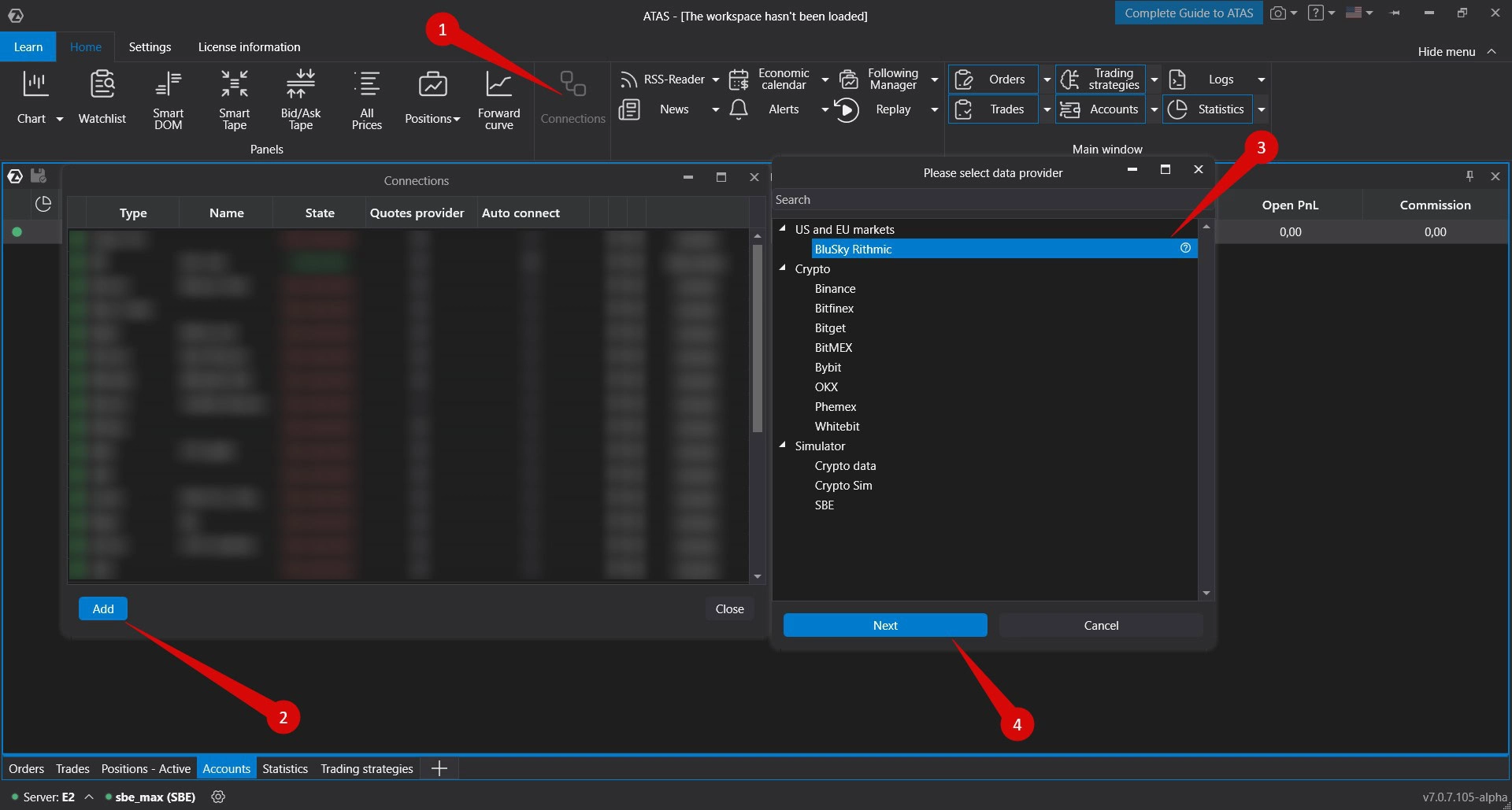Click the Replay icon

pyautogui.click(x=847, y=109)
